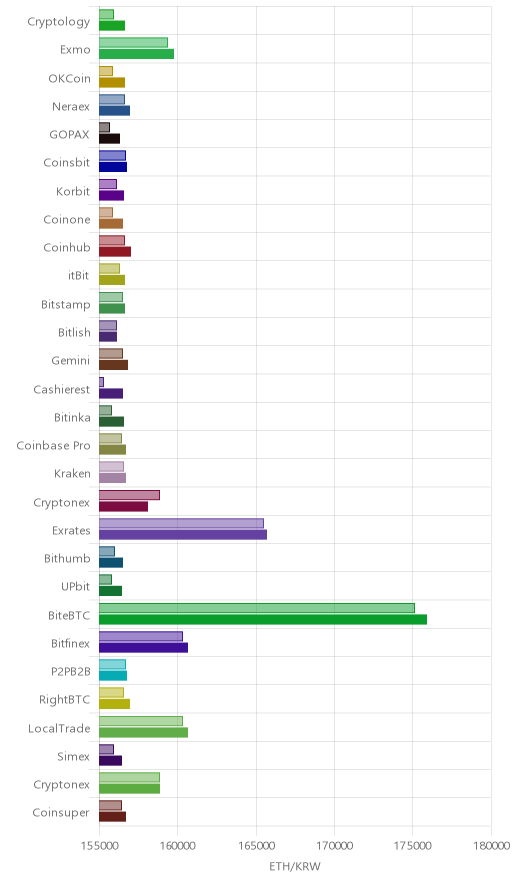512x884 pixels.
Task: Select the Bithumb label on axis
Action: coord(67,559)
